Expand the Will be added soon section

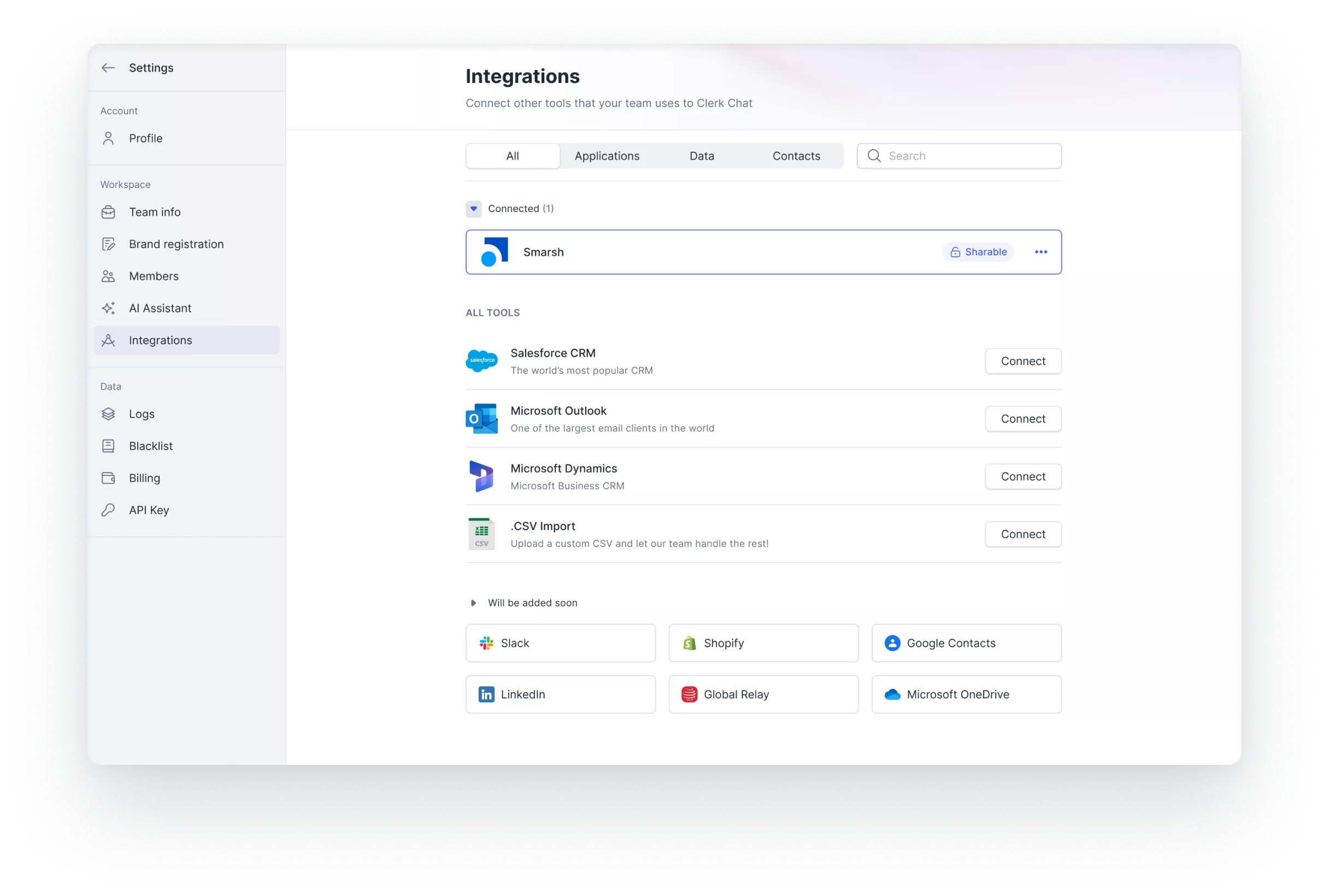coord(473,603)
